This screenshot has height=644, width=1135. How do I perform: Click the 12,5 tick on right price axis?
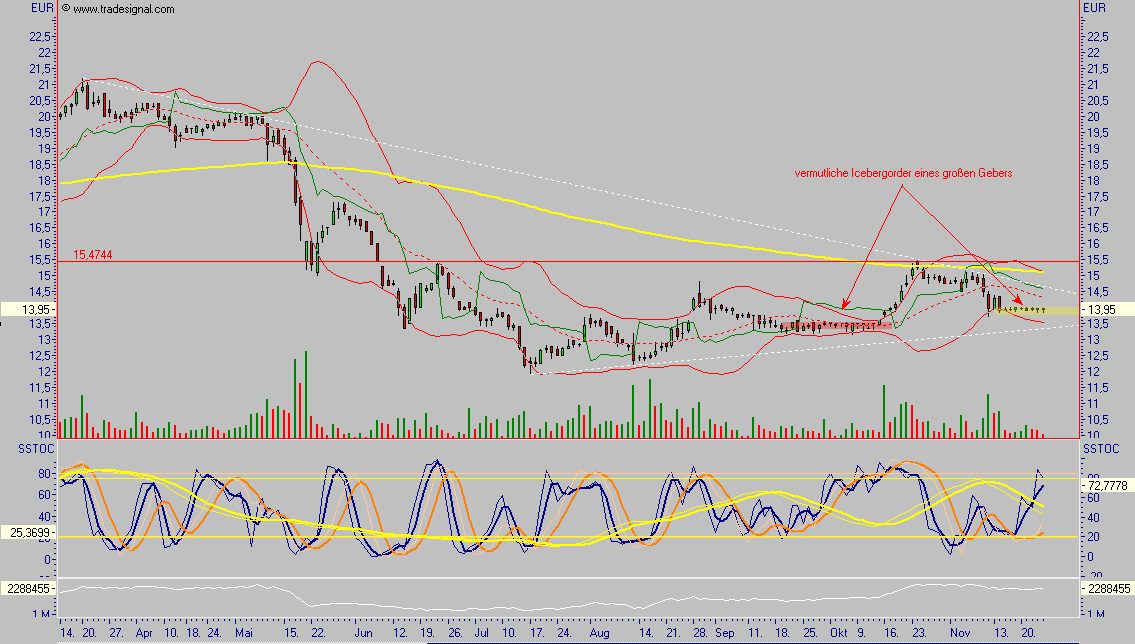click(1097, 356)
